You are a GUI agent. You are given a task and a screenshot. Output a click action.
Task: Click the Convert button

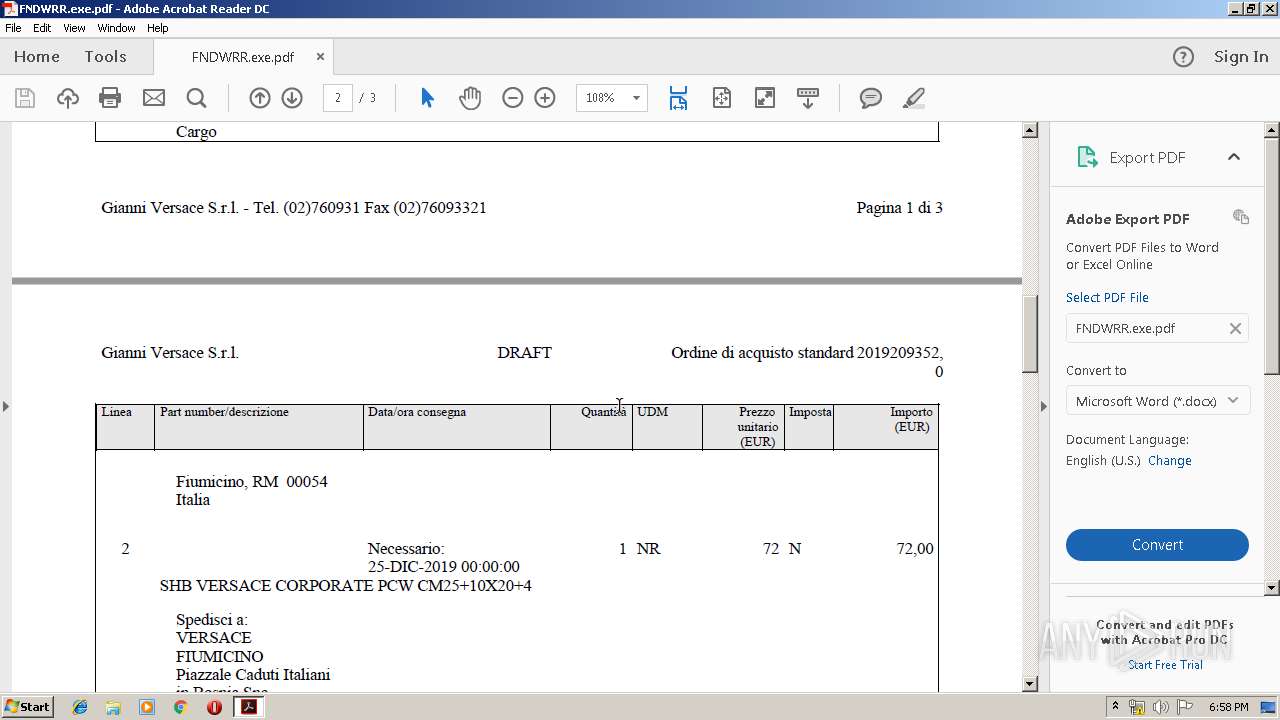[x=1157, y=545]
